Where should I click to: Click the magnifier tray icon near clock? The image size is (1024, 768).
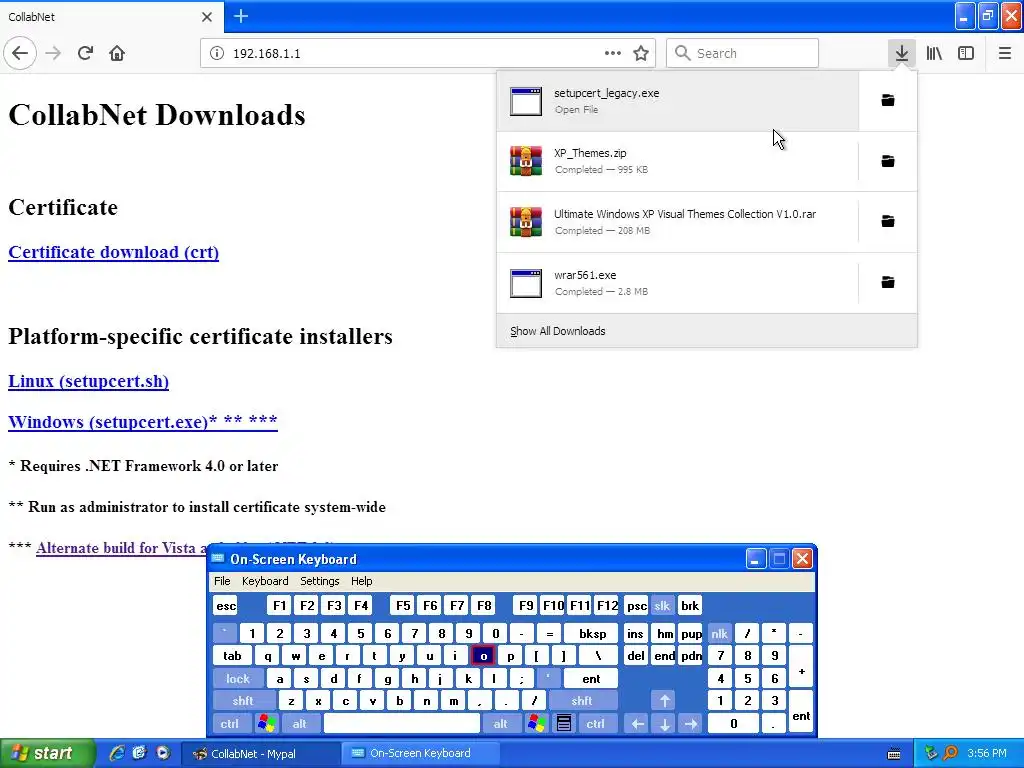pyautogui.click(x=951, y=753)
